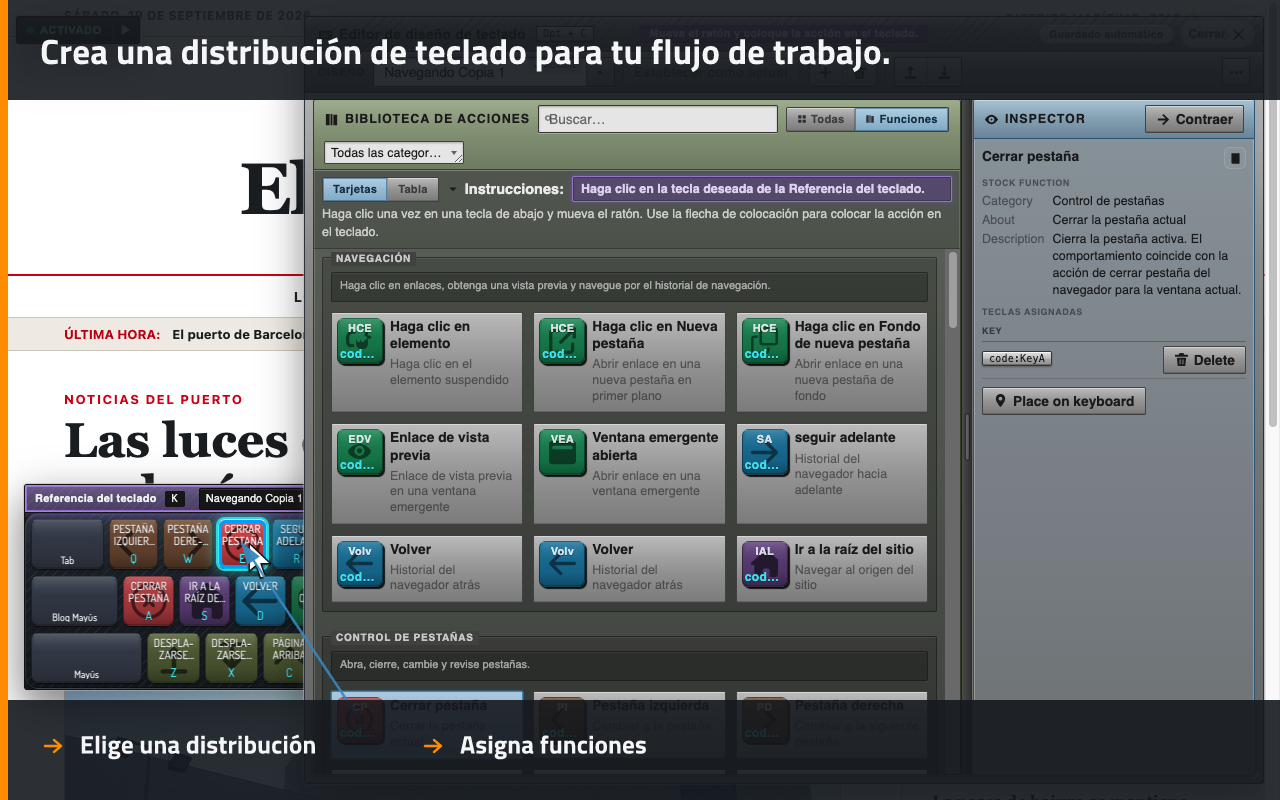Click the W key Pestaña derecha in keyboard reference
This screenshot has height=800, width=1280.
click(x=188, y=543)
